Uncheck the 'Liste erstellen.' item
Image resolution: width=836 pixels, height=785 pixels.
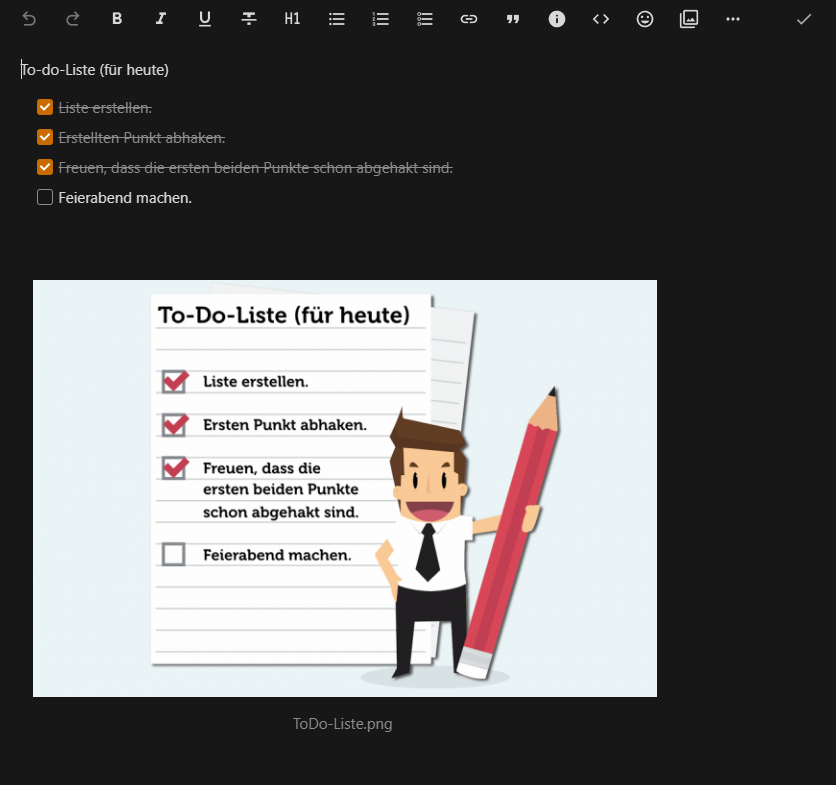tap(45, 107)
